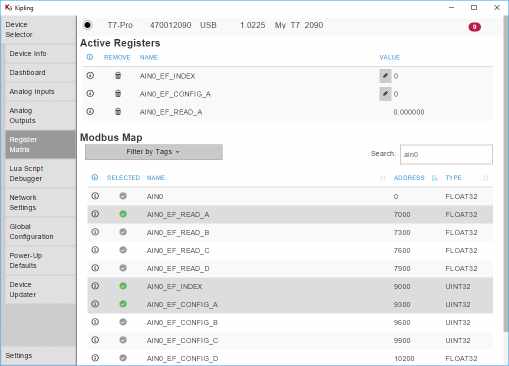Sort Modbus Map by TYPE column
Viewport: 509px width, 366px height.
pyautogui.click(x=453, y=178)
